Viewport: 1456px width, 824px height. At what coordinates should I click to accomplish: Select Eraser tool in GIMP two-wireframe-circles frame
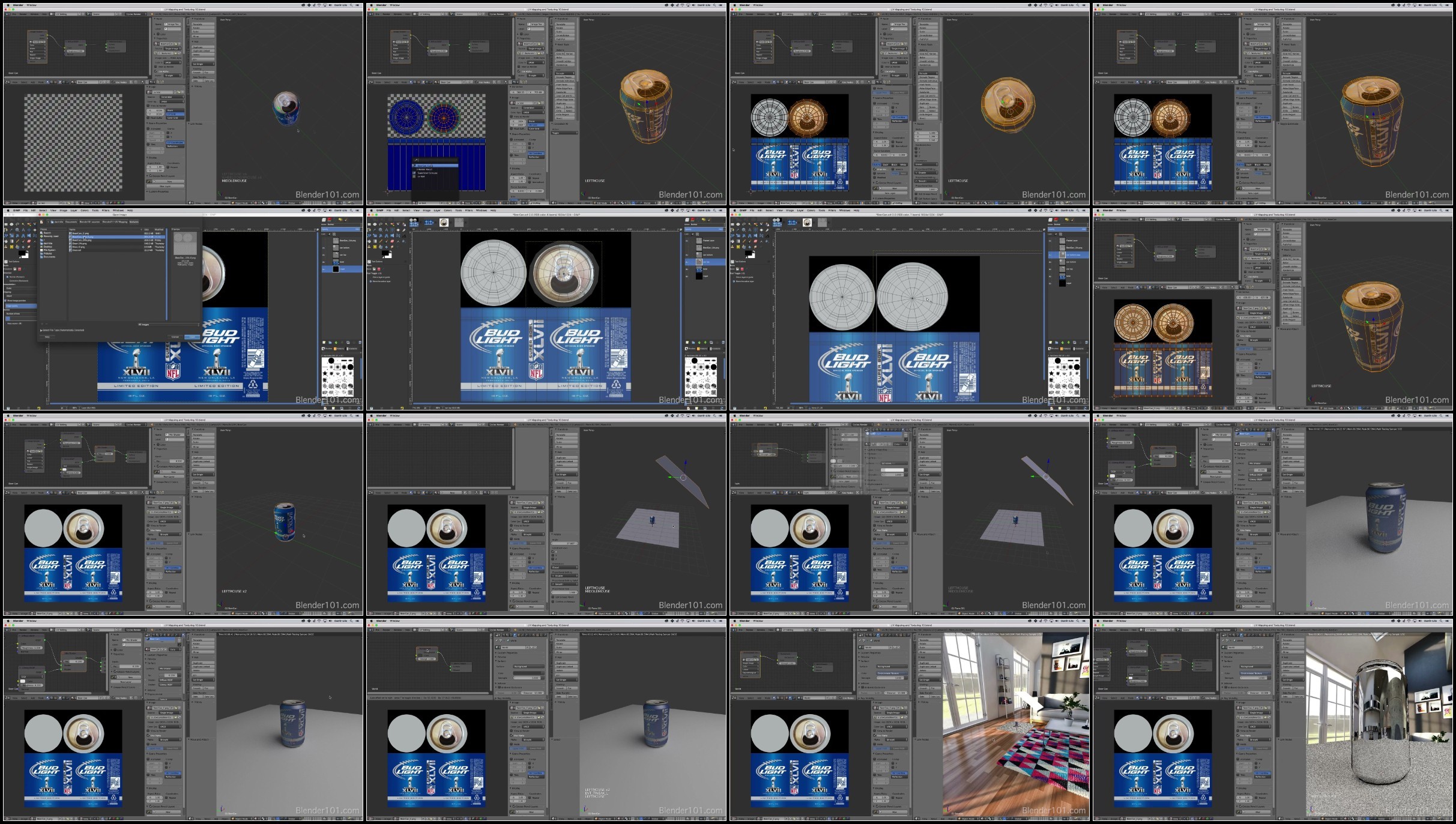tap(755, 241)
